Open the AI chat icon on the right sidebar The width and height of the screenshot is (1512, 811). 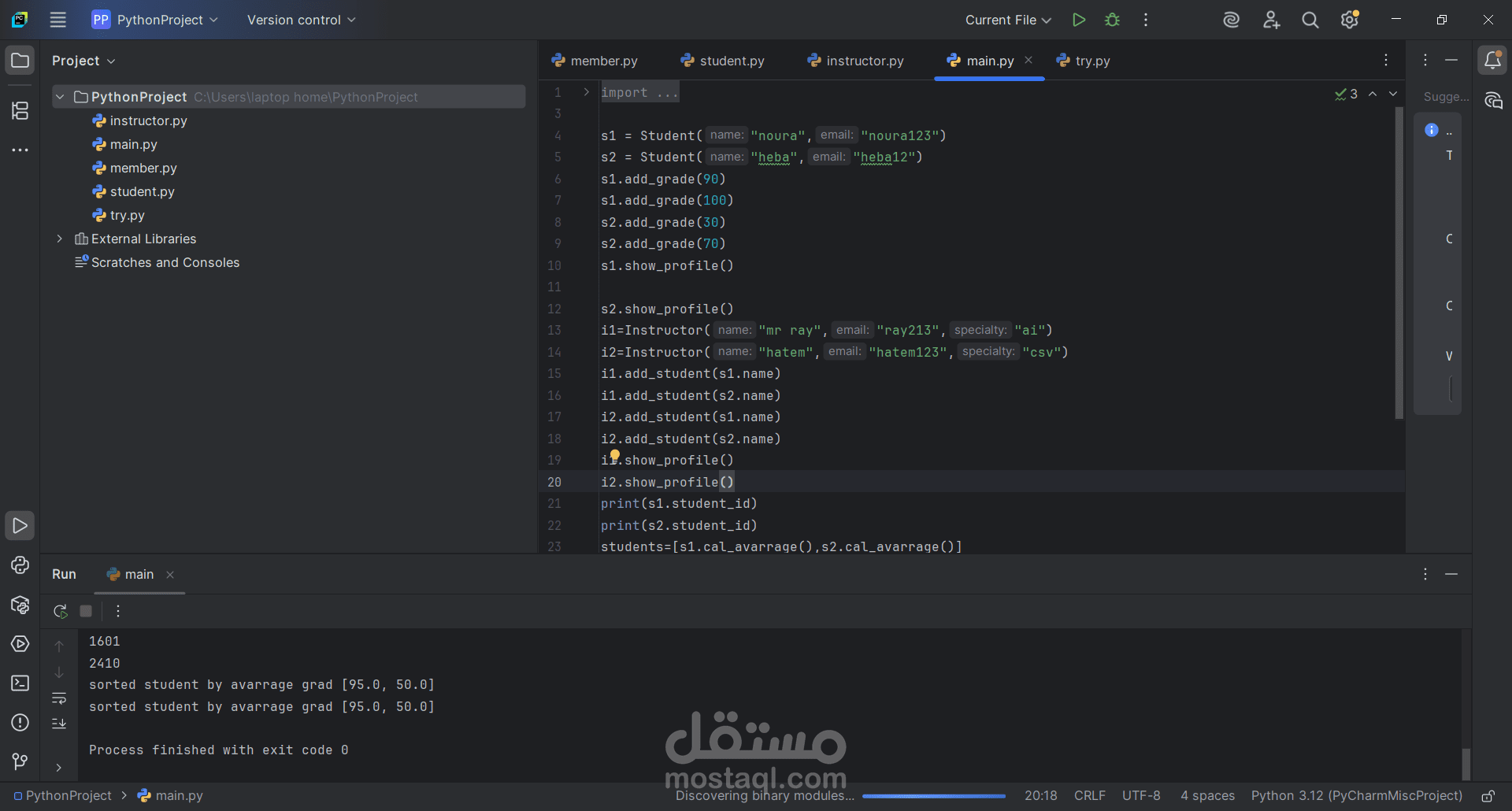click(1493, 101)
